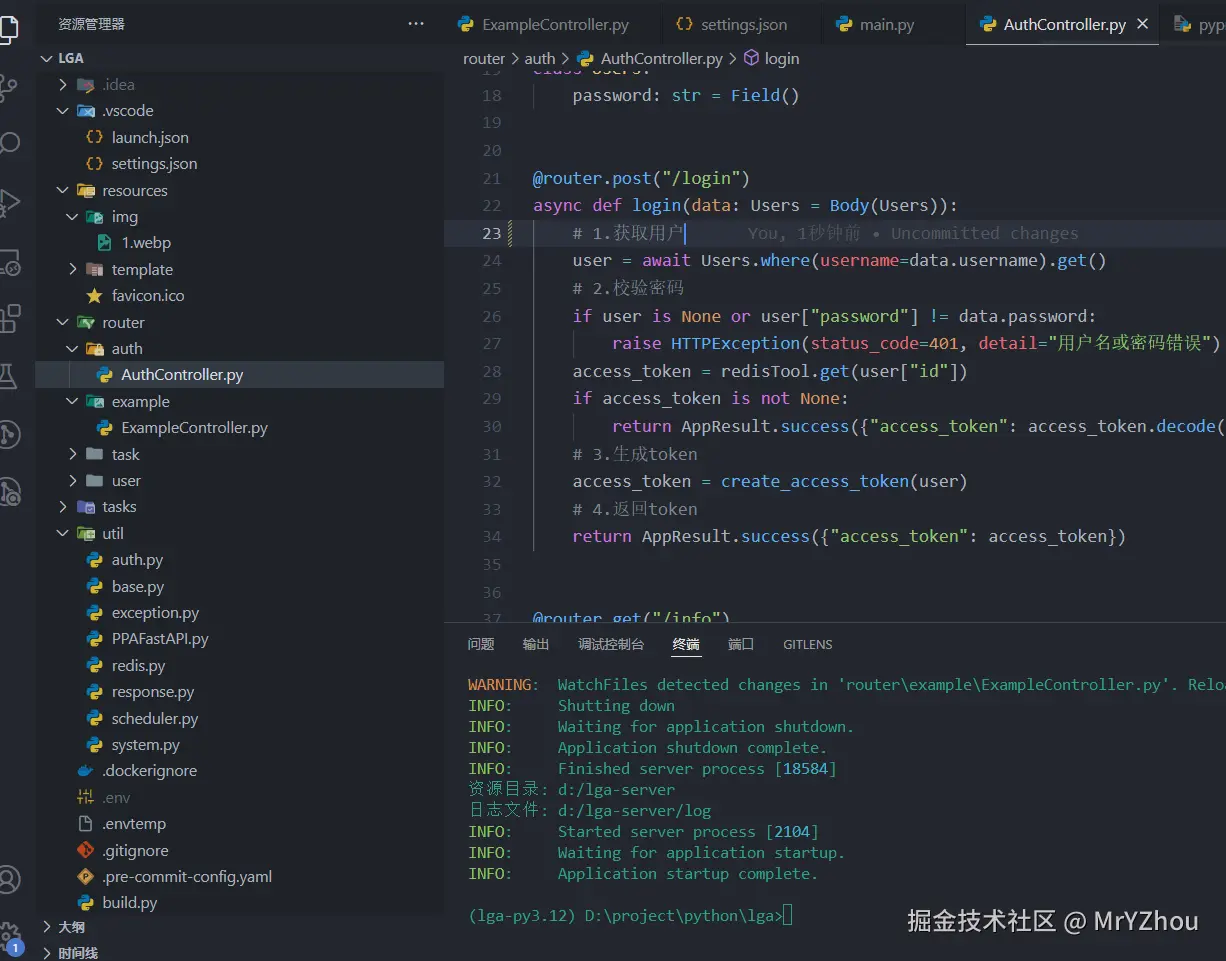Open the 端口 ports panel tab
The image size is (1226, 961).
pos(741,644)
